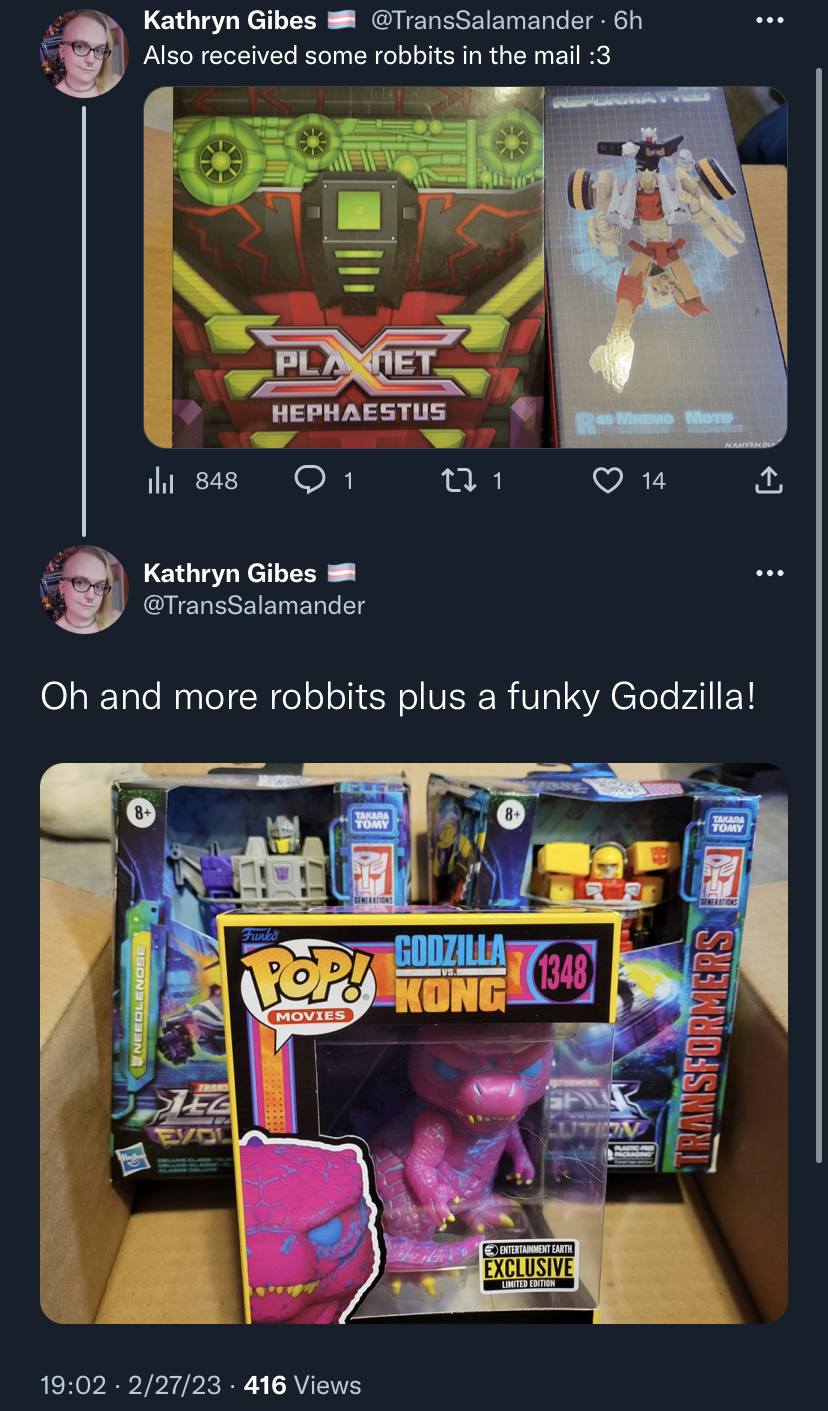Open the 19:02 · 2/27/23 timestamp
This screenshot has height=1411, width=828.
coord(133,1385)
